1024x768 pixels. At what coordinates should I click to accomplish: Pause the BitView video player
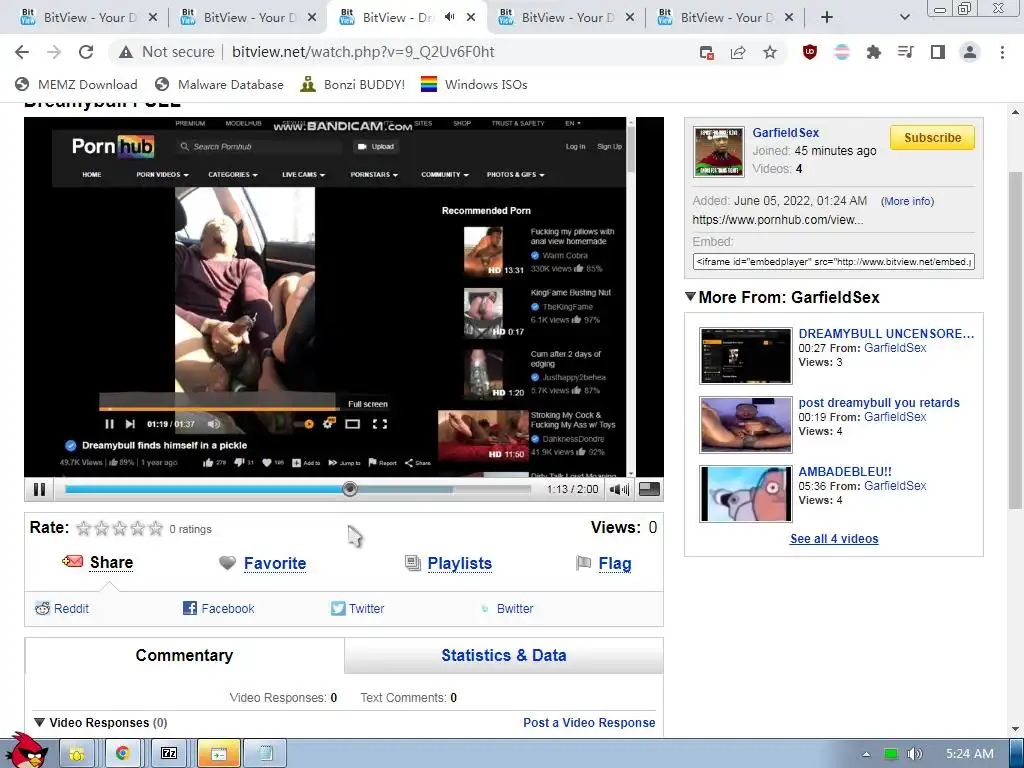tap(39, 489)
